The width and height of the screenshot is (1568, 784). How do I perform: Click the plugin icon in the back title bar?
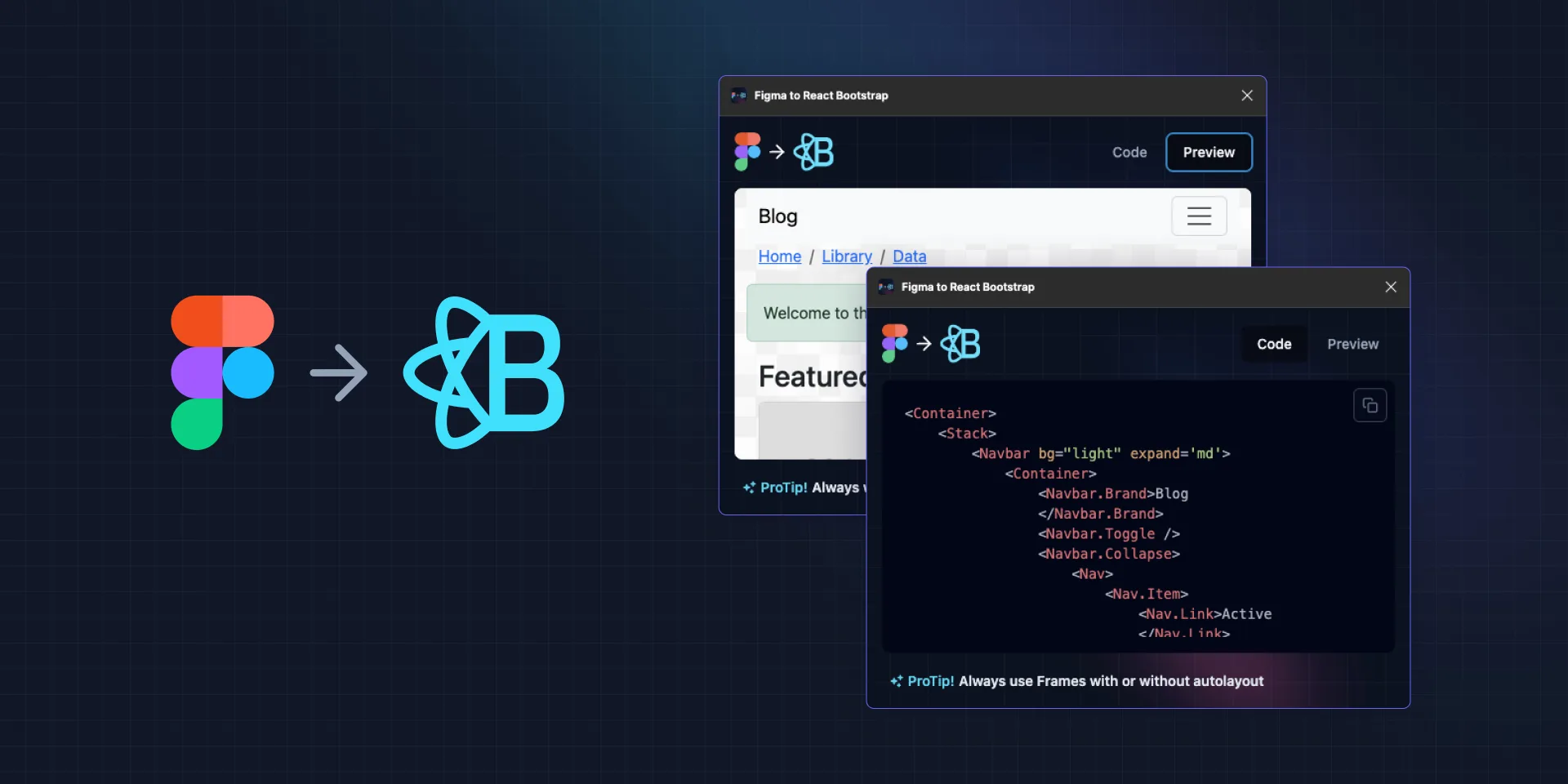tap(737, 95)
